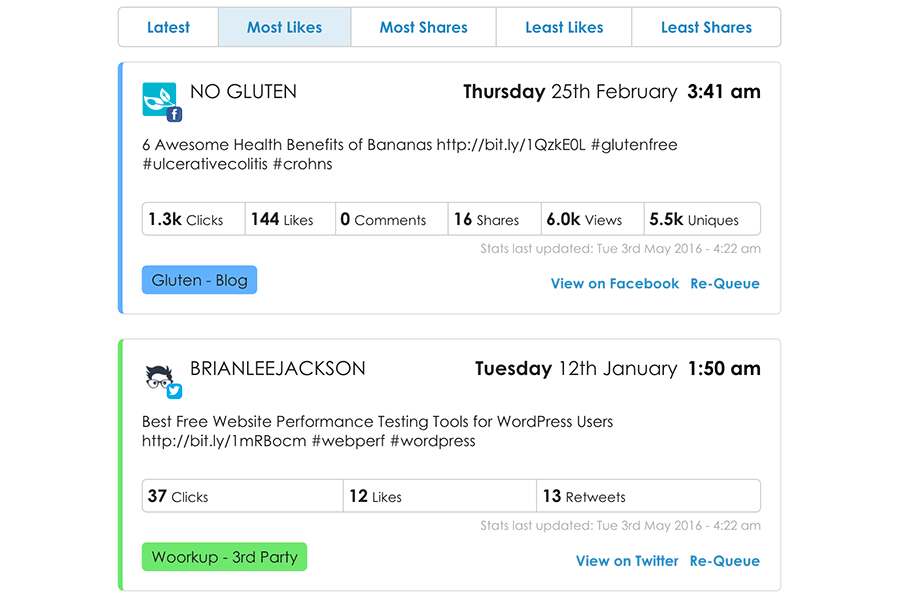900x600 pixels.
Task: Click the NO GLUTEN account name
Action: (243, 92)
